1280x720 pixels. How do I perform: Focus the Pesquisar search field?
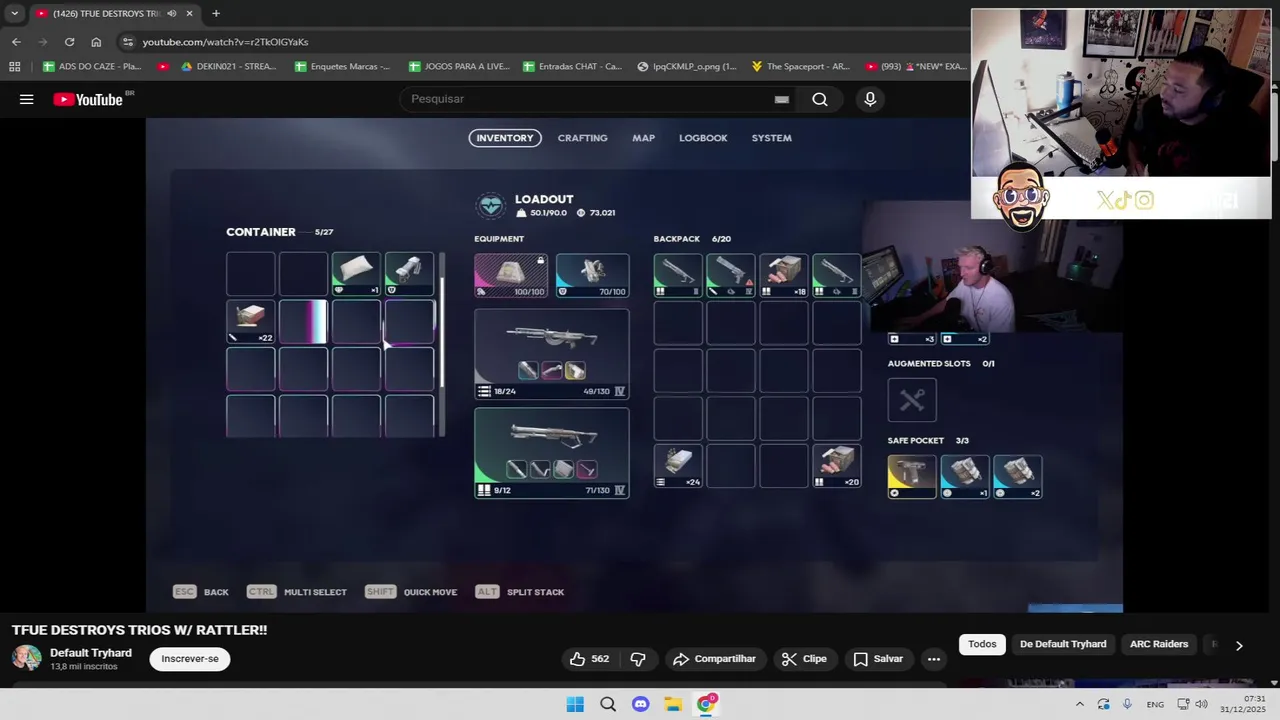coord(590,99)
